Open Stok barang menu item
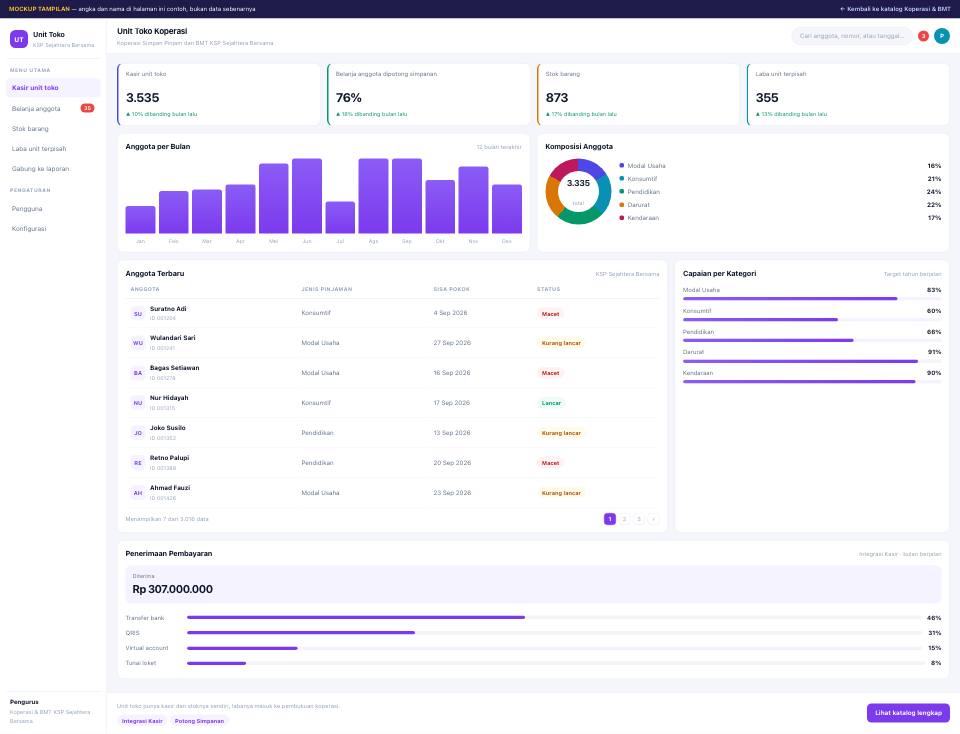The width and height of the screenshot is (960, 734). (53, 129)
